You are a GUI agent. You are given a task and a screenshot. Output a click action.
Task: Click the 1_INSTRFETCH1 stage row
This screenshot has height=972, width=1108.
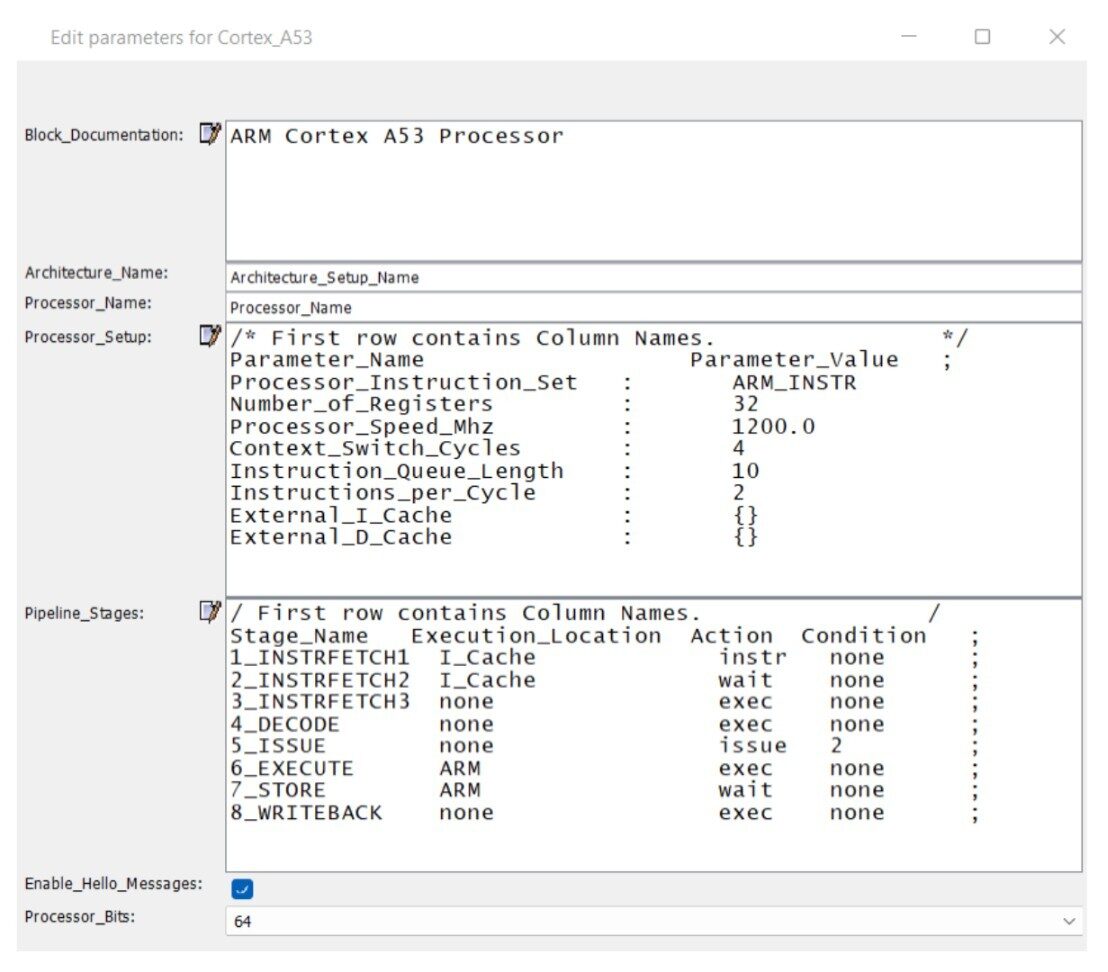coord(319,657)
